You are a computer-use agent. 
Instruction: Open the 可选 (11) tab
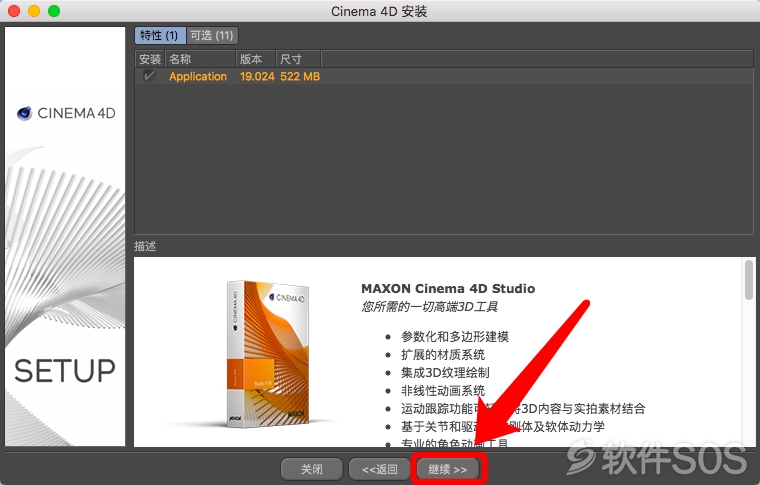click(212, 35)
